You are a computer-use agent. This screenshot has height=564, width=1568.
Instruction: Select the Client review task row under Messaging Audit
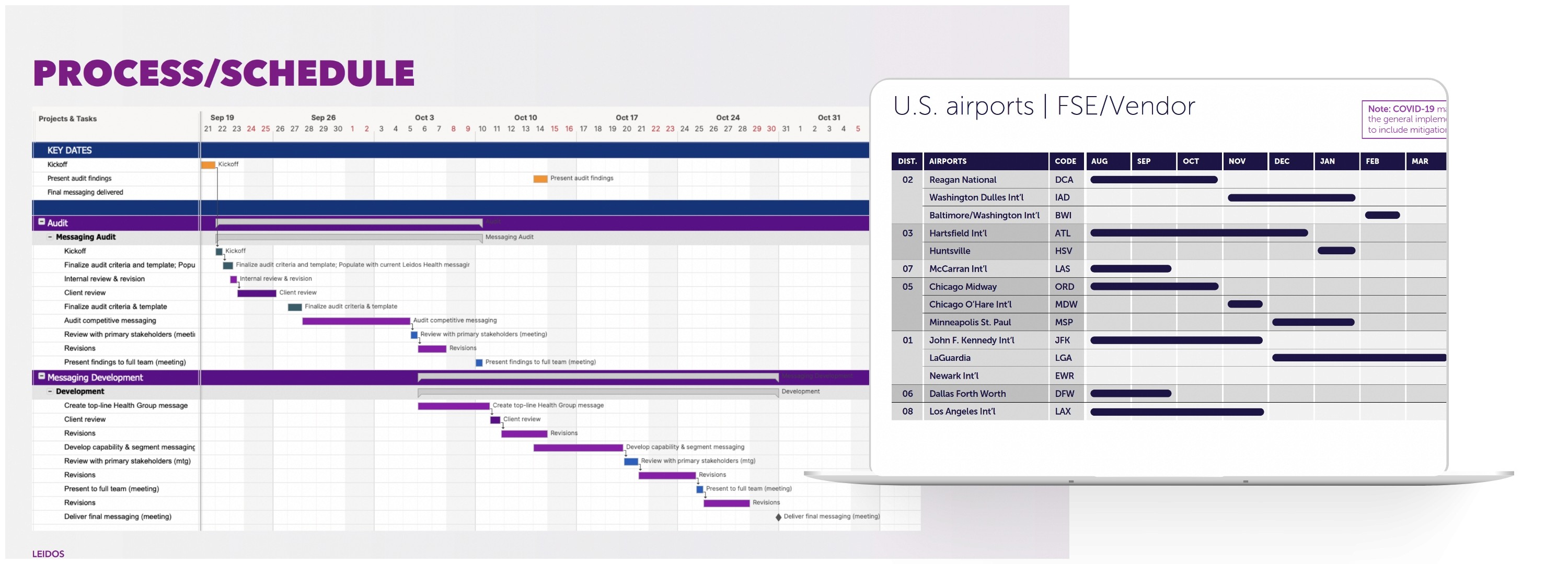[x=85, y=292]
